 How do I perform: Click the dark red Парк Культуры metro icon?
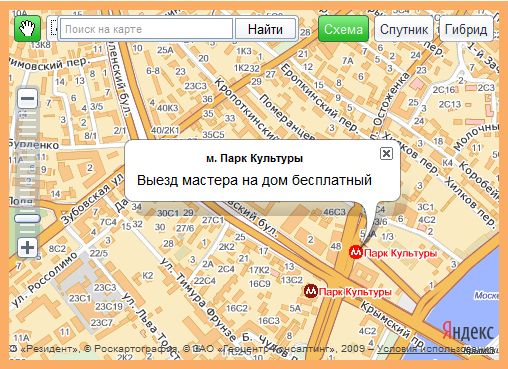[x=311, y=291]
